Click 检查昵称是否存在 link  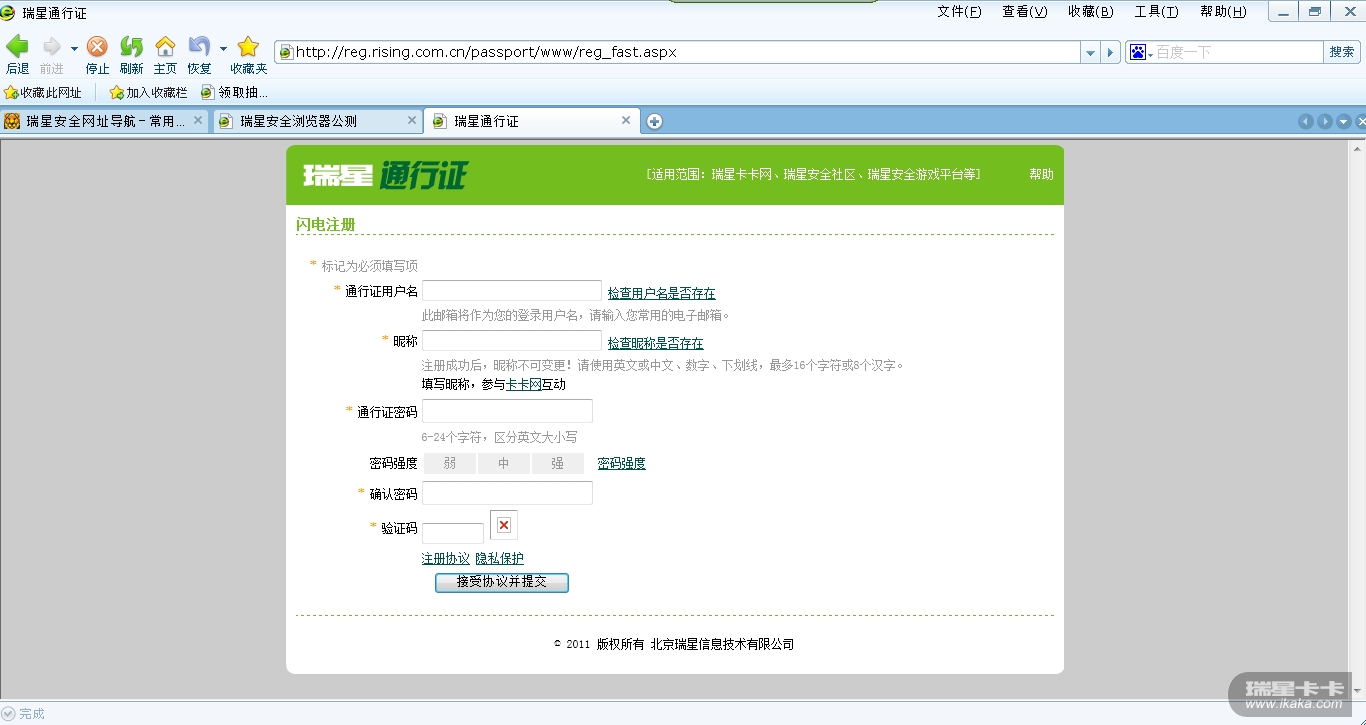(x=656, y=343)
